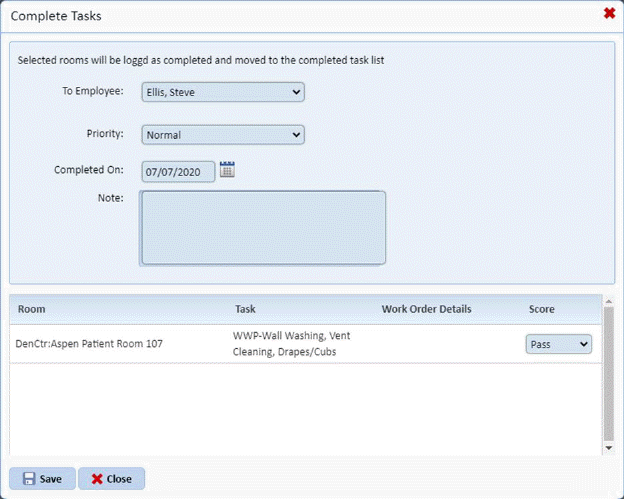Click the WWP-Wall Washing task cell
Image resolution: width=624 pixels, height=499 pixels.
[x=291, y=344]
